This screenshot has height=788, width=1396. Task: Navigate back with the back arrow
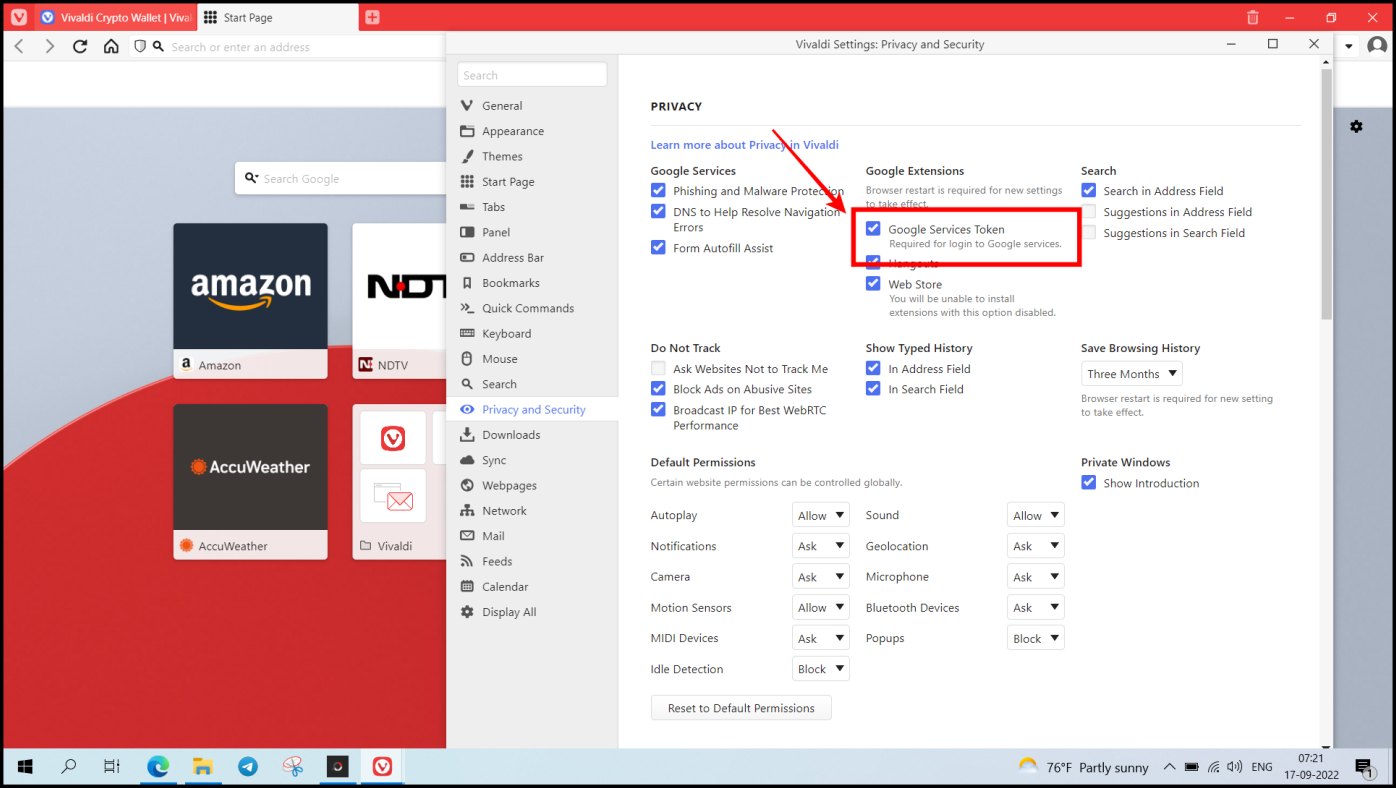(19, 46)
